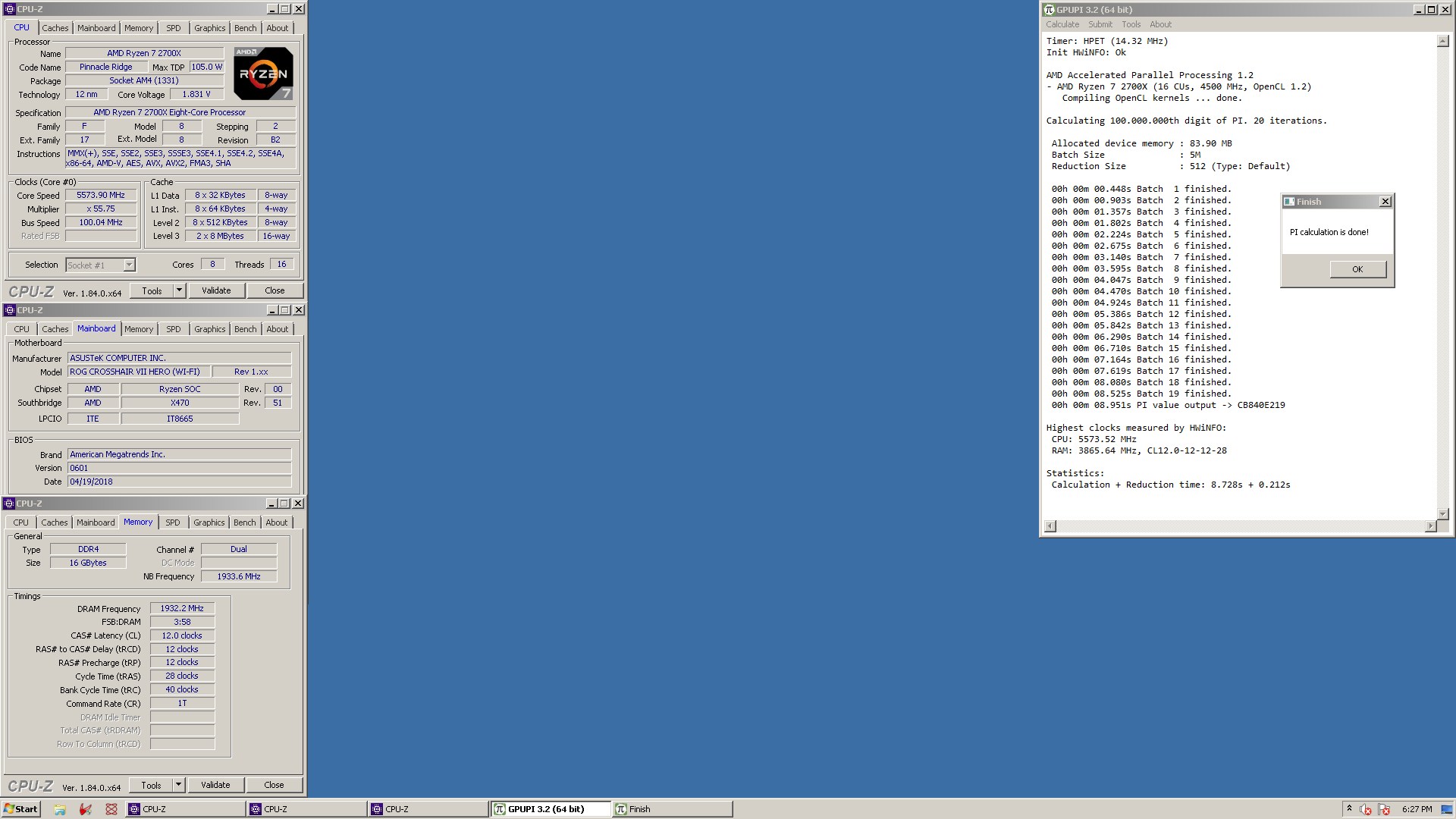Open About menu in GPUPI
The width and height of the screenshot is (1456, 819).
(x=1161, y=24)
